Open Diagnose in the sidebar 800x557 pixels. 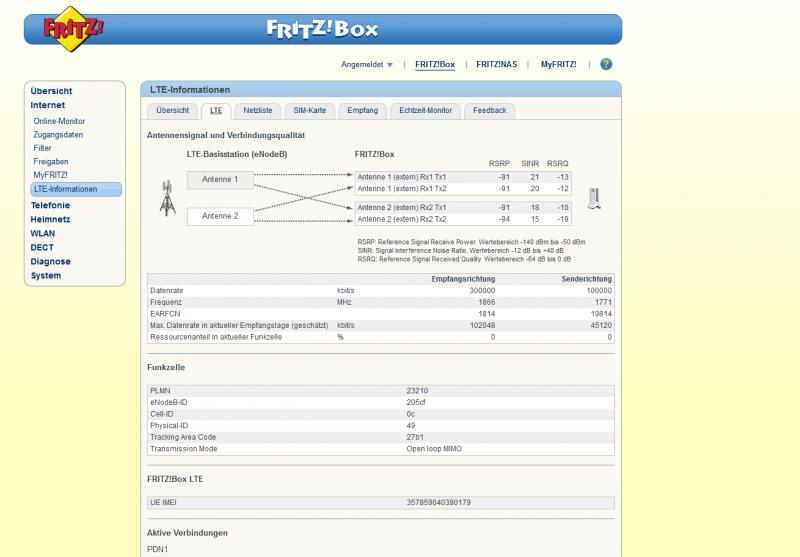pyautogui.click(x=50, y=262)
